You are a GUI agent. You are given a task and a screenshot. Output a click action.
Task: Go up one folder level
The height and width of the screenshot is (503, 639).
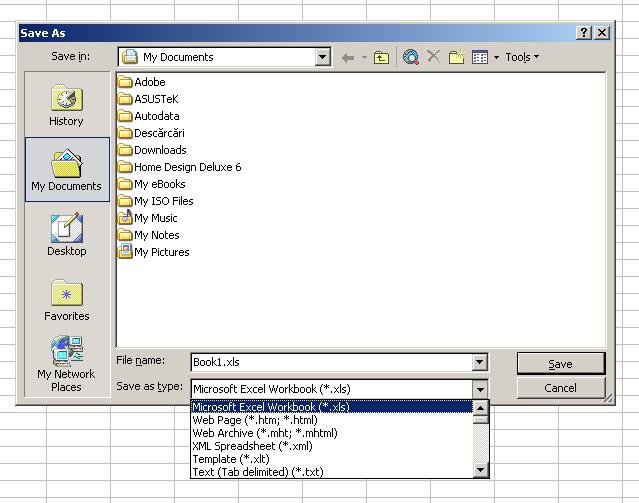pos(381,58)
